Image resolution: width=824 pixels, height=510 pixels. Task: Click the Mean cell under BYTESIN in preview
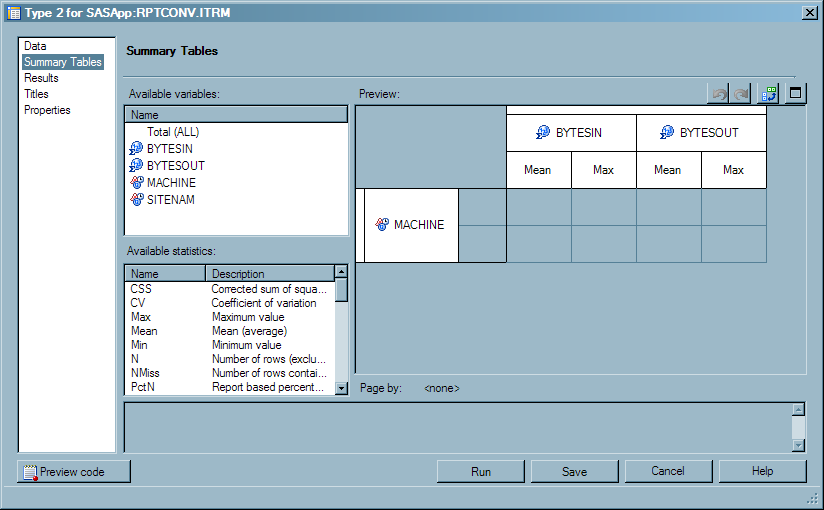[x=539, y=170]
